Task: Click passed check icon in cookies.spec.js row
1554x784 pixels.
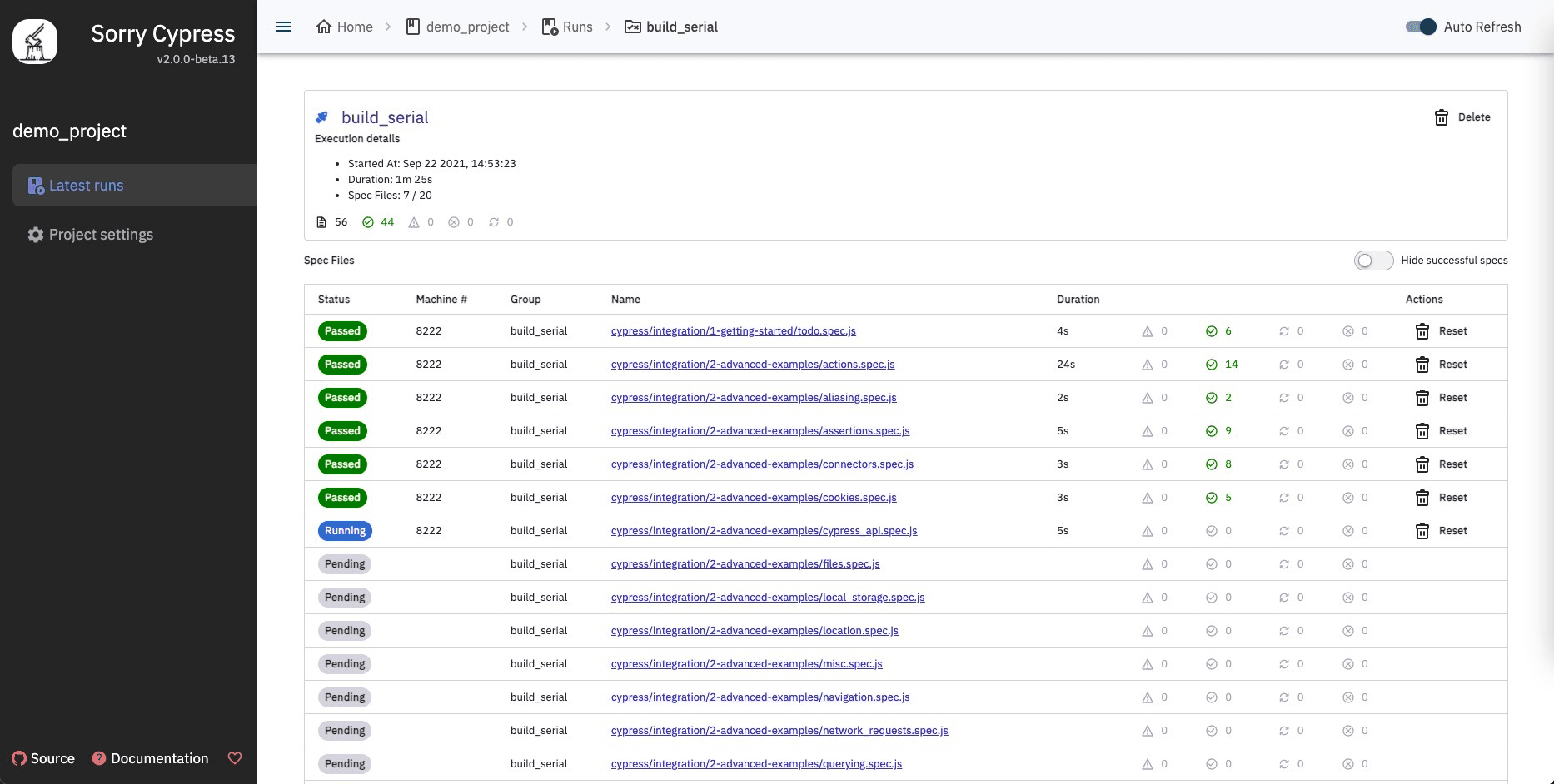Action: pyautogui.click(x=1212, y=498)
